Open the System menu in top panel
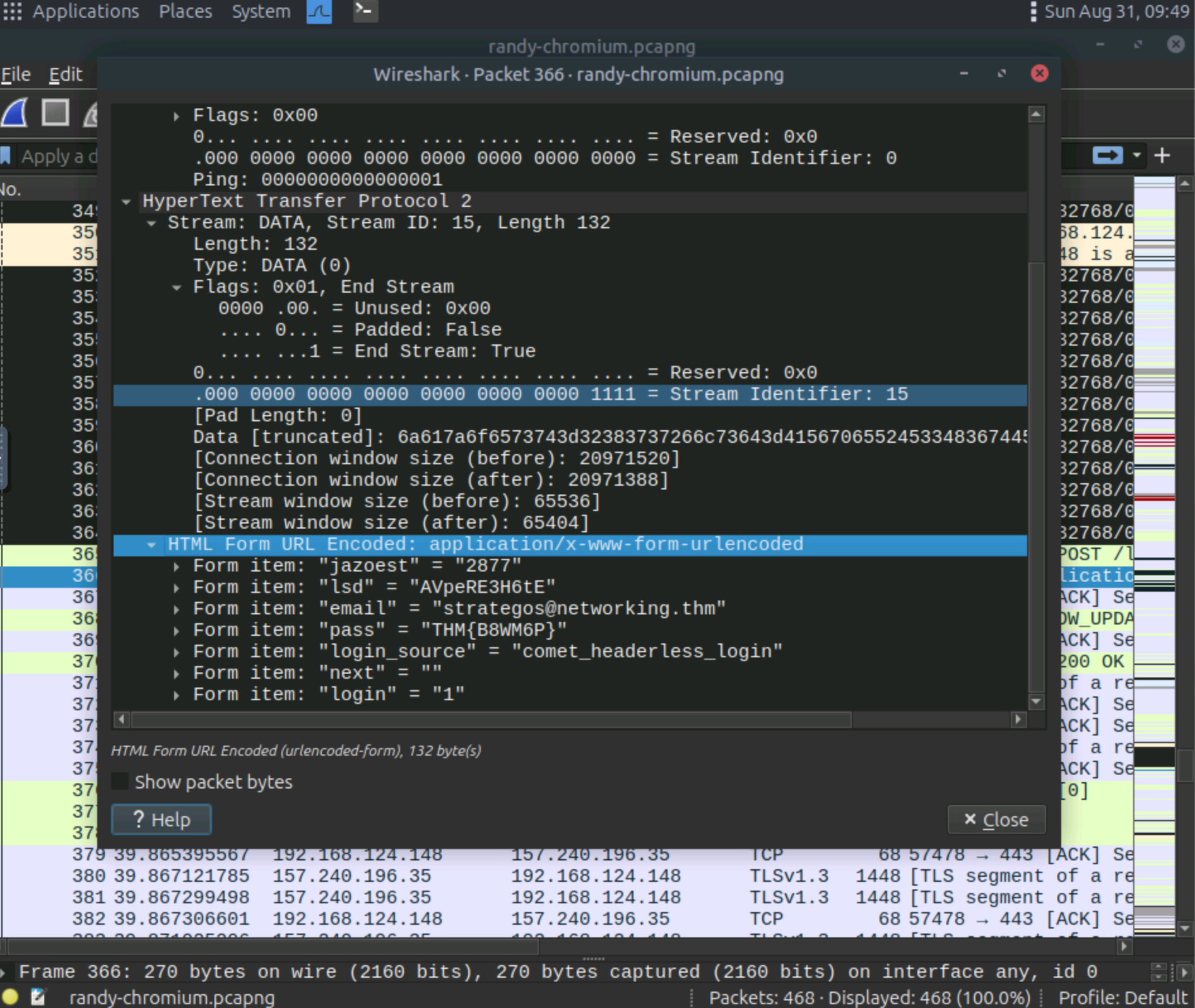 click(261, 11)
